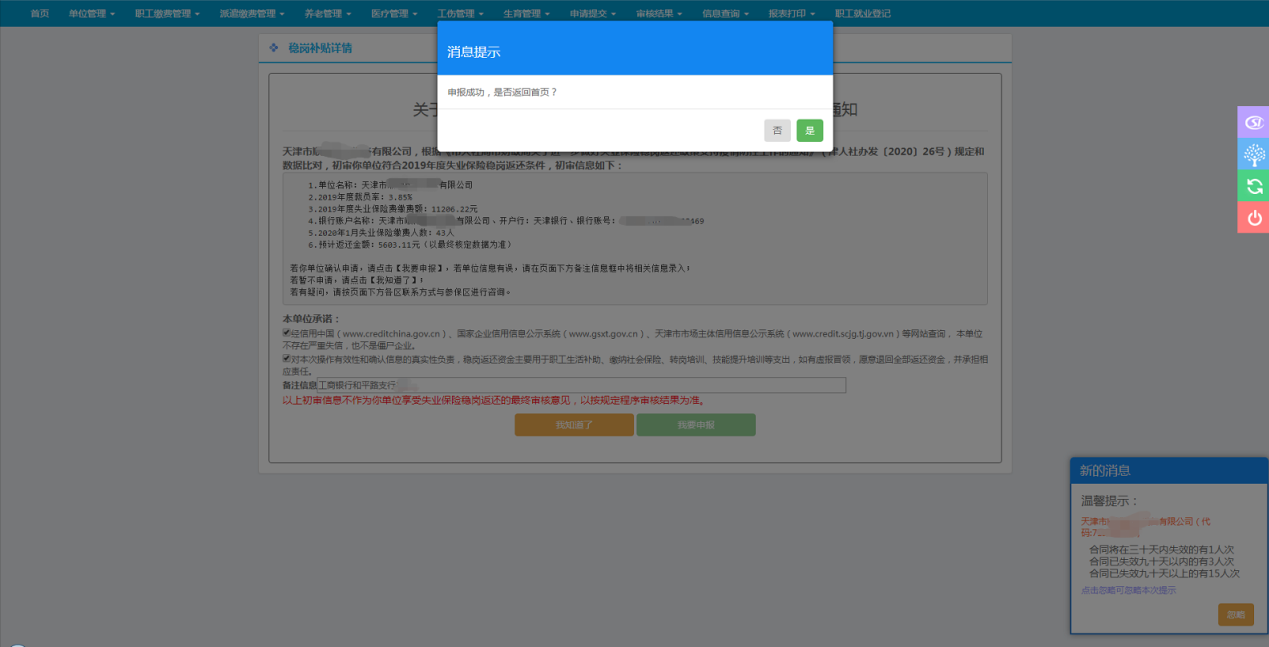Click the green refresh icon on the right sidebar
1269x647 pixels.
point(1253,186)
